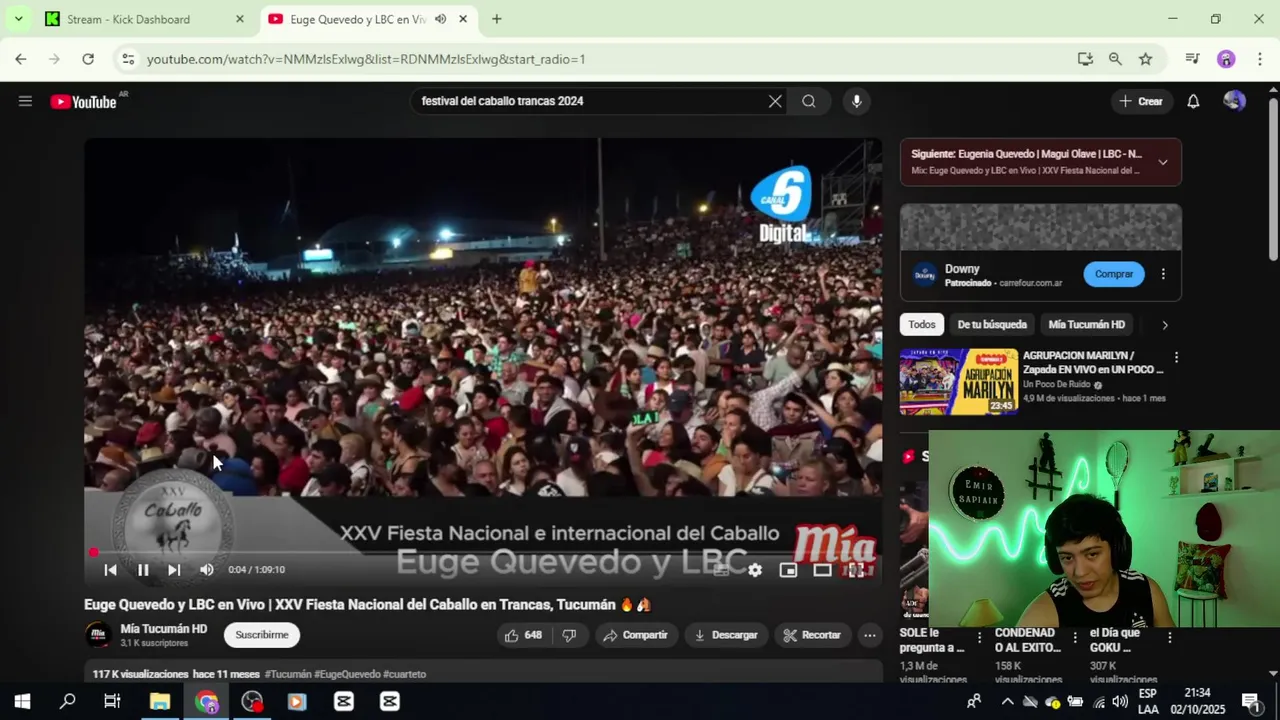Open options for the SOLE le pregunta short
Screen dimensions: 1280x720
tap(979, 637)
